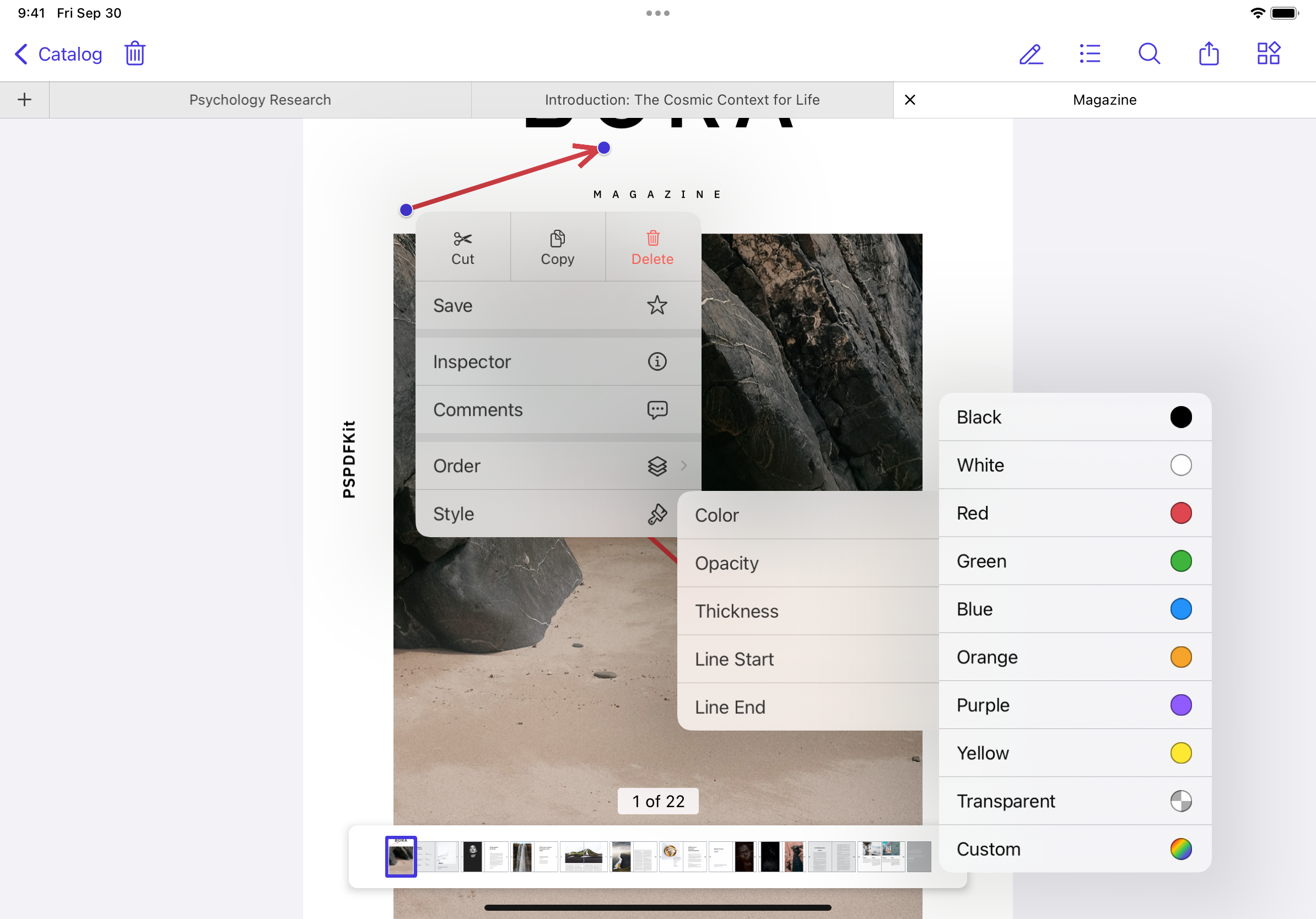Screen dimensions: 1316x919
Task: Open page overview with the grid icon
Action: pos(1268,53)
